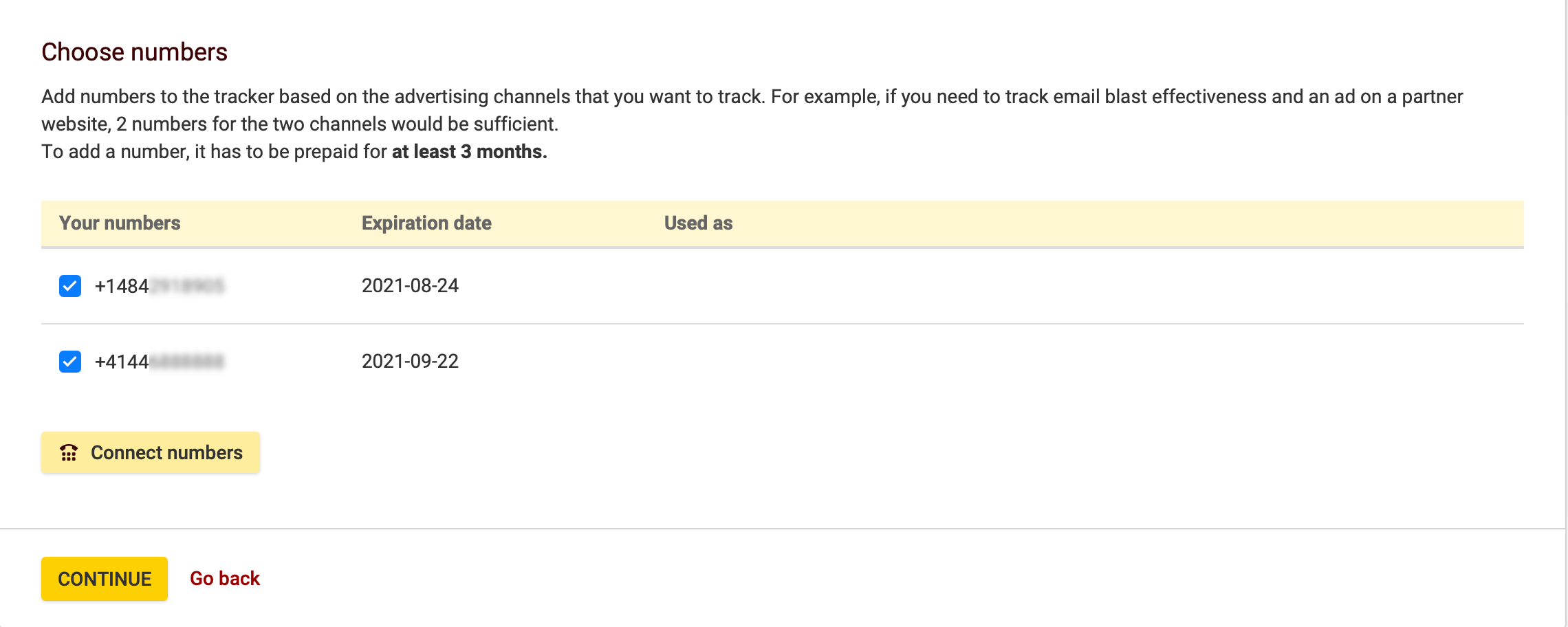Click the blurred digits of the +1484 number
This screenshot has width=1568, height=627.
(187, 286)
